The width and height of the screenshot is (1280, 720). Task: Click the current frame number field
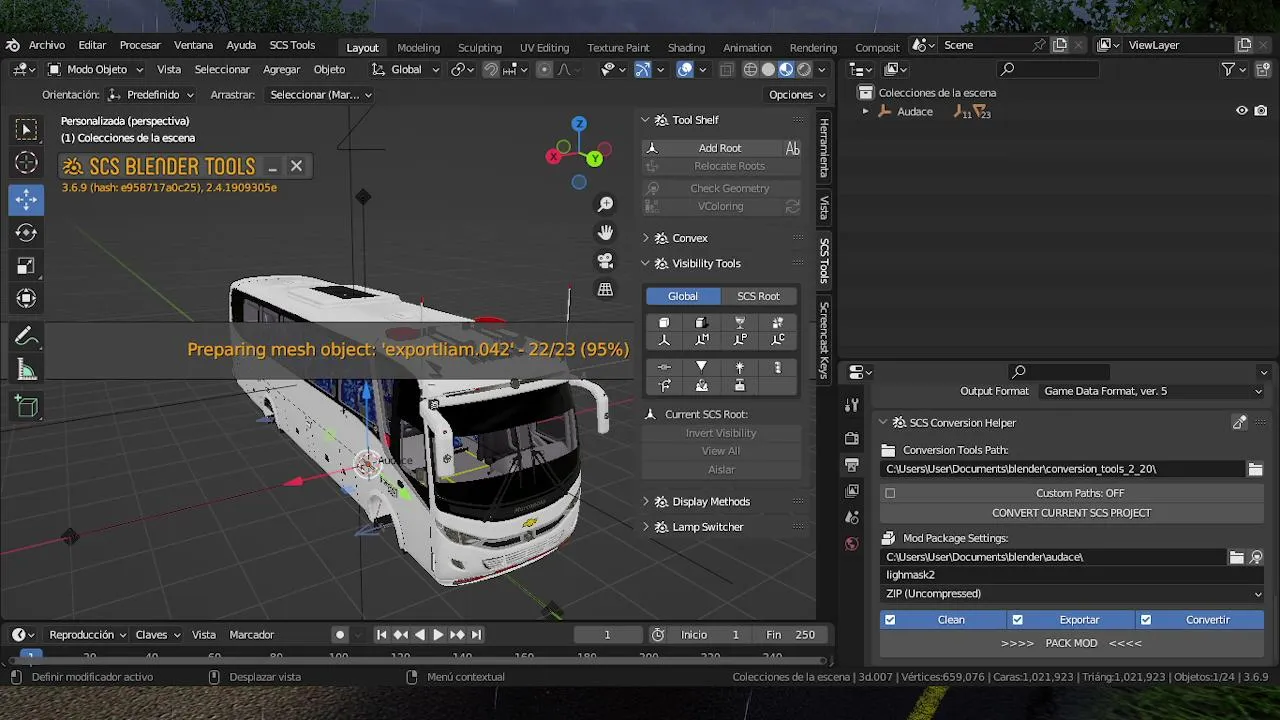(x=607, y=634)
